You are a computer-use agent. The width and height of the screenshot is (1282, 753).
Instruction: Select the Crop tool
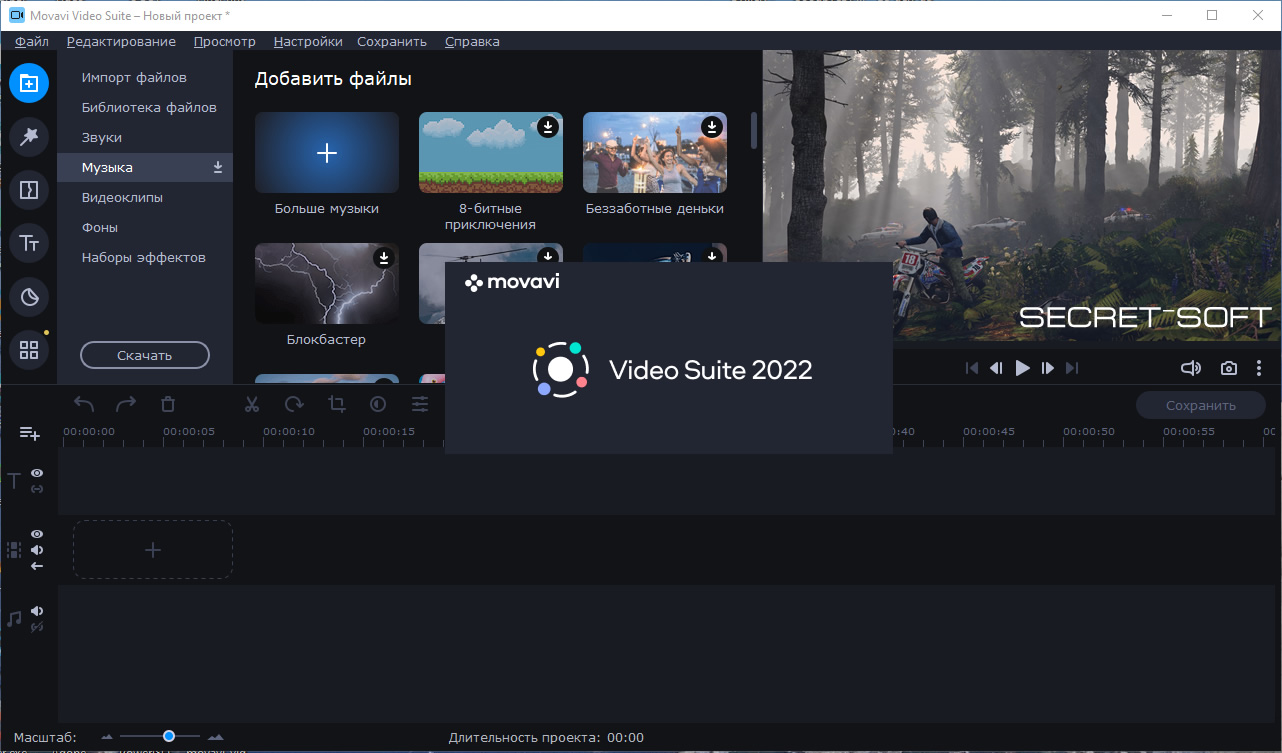(x=336, y=404)
